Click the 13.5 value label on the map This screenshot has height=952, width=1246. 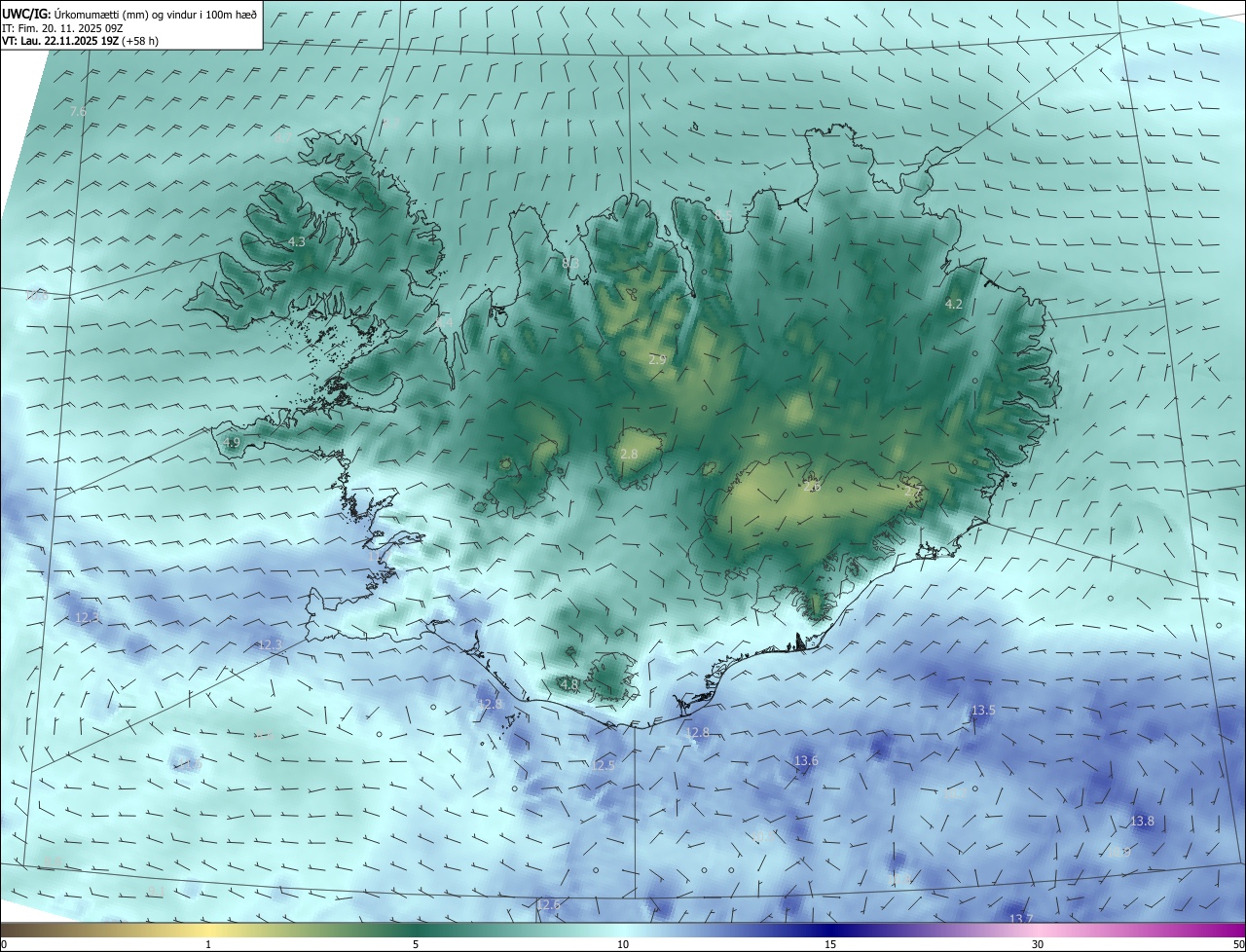(x=983, y=710)
